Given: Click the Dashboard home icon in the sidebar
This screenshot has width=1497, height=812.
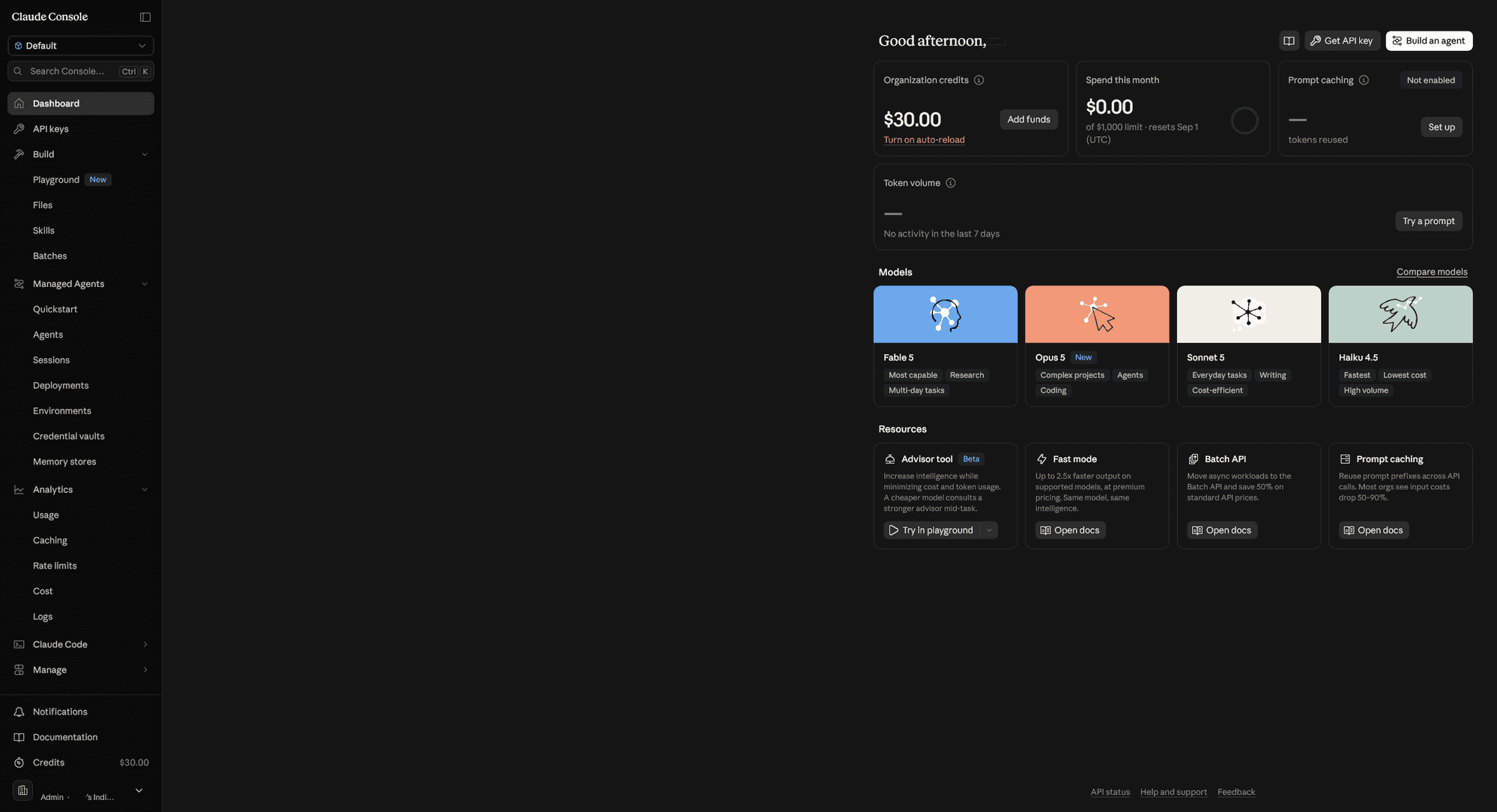Looking at the screenshot, I should pos(19,103).
